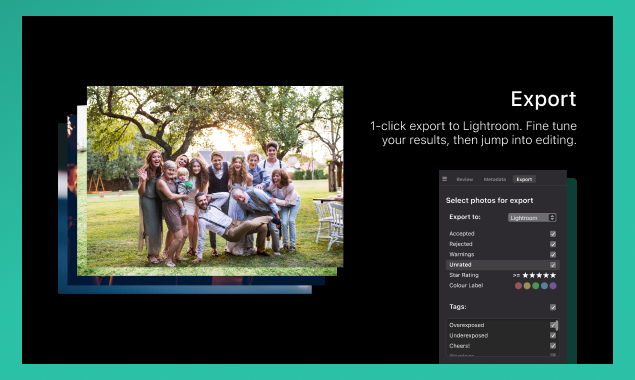635x380 pixels.
Task: Click the Accepted row label
Action: tap(462, 234)
